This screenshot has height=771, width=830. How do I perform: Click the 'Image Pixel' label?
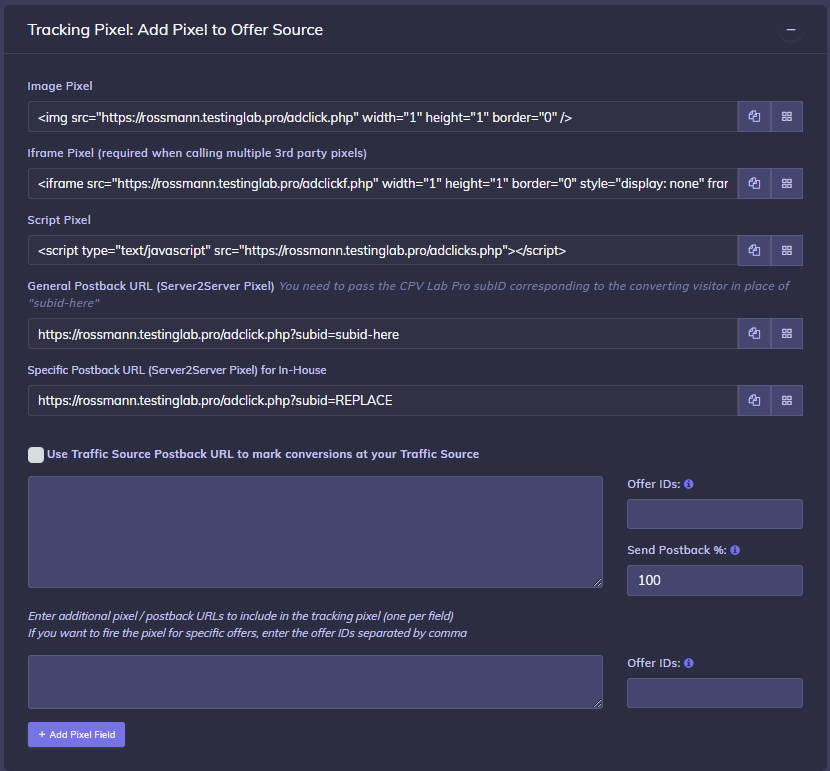click(x=60, y=86)
